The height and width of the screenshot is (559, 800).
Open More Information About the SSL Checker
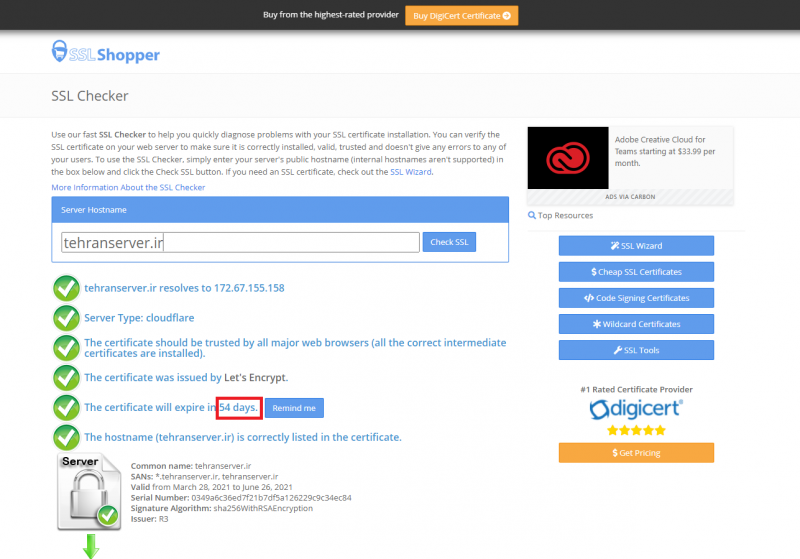coord(128,187)
